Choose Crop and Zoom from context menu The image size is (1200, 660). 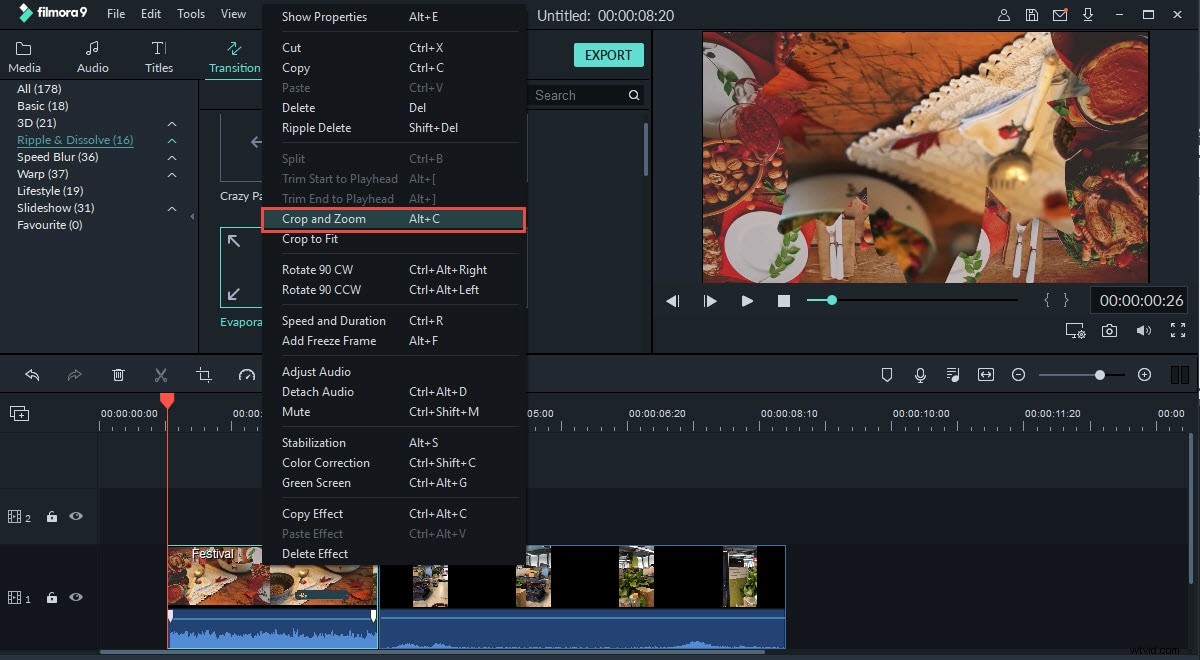coord(323,219)
